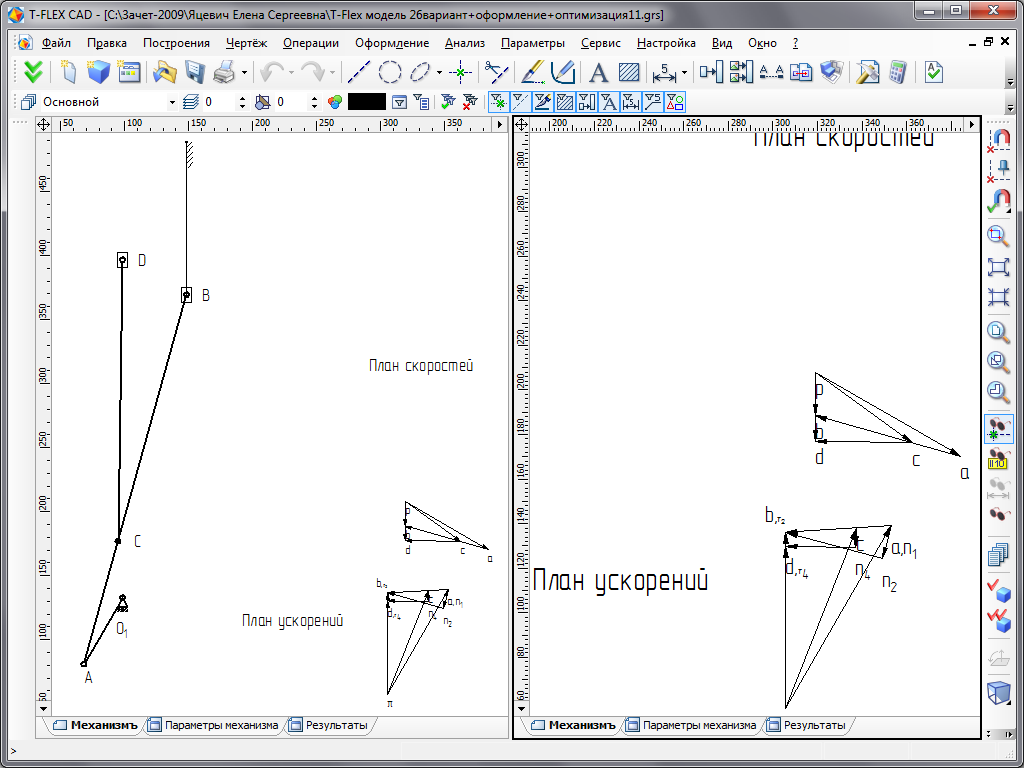
Task: Toggle the node selector filter
Action: [x=499, y=102]
